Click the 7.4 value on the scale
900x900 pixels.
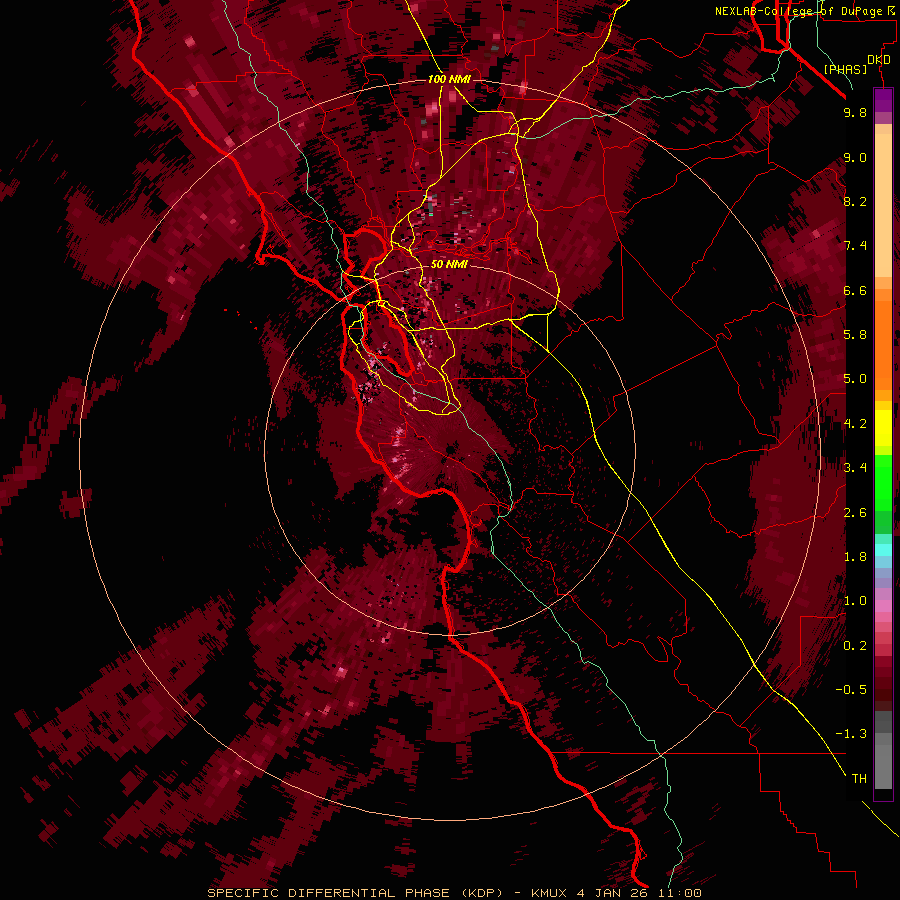click(855, 246)
